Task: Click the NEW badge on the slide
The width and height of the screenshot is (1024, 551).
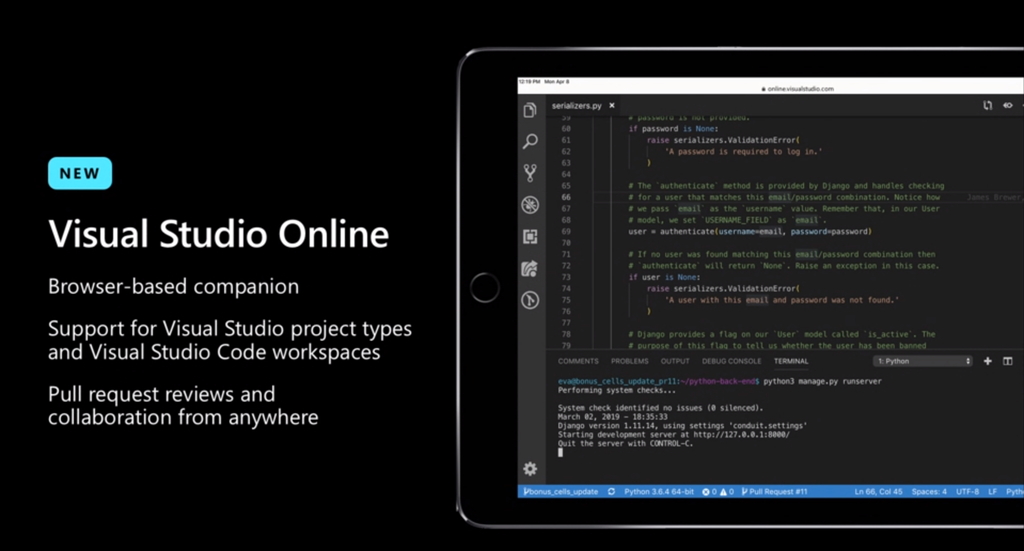Action: tap(80, 173)
